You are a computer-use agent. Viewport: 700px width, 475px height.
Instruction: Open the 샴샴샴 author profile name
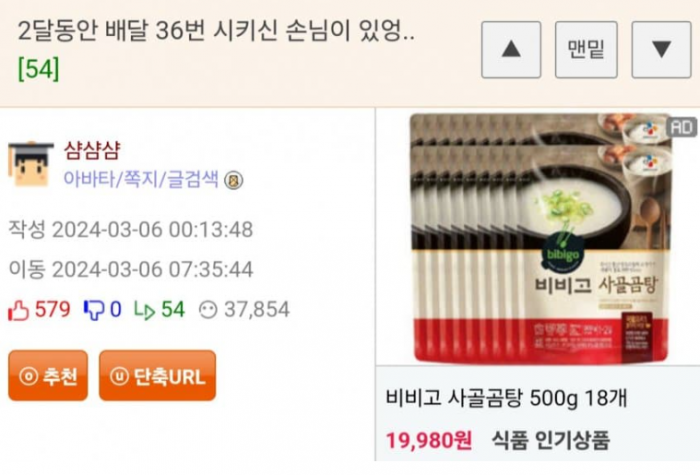[x=92, y=150]
